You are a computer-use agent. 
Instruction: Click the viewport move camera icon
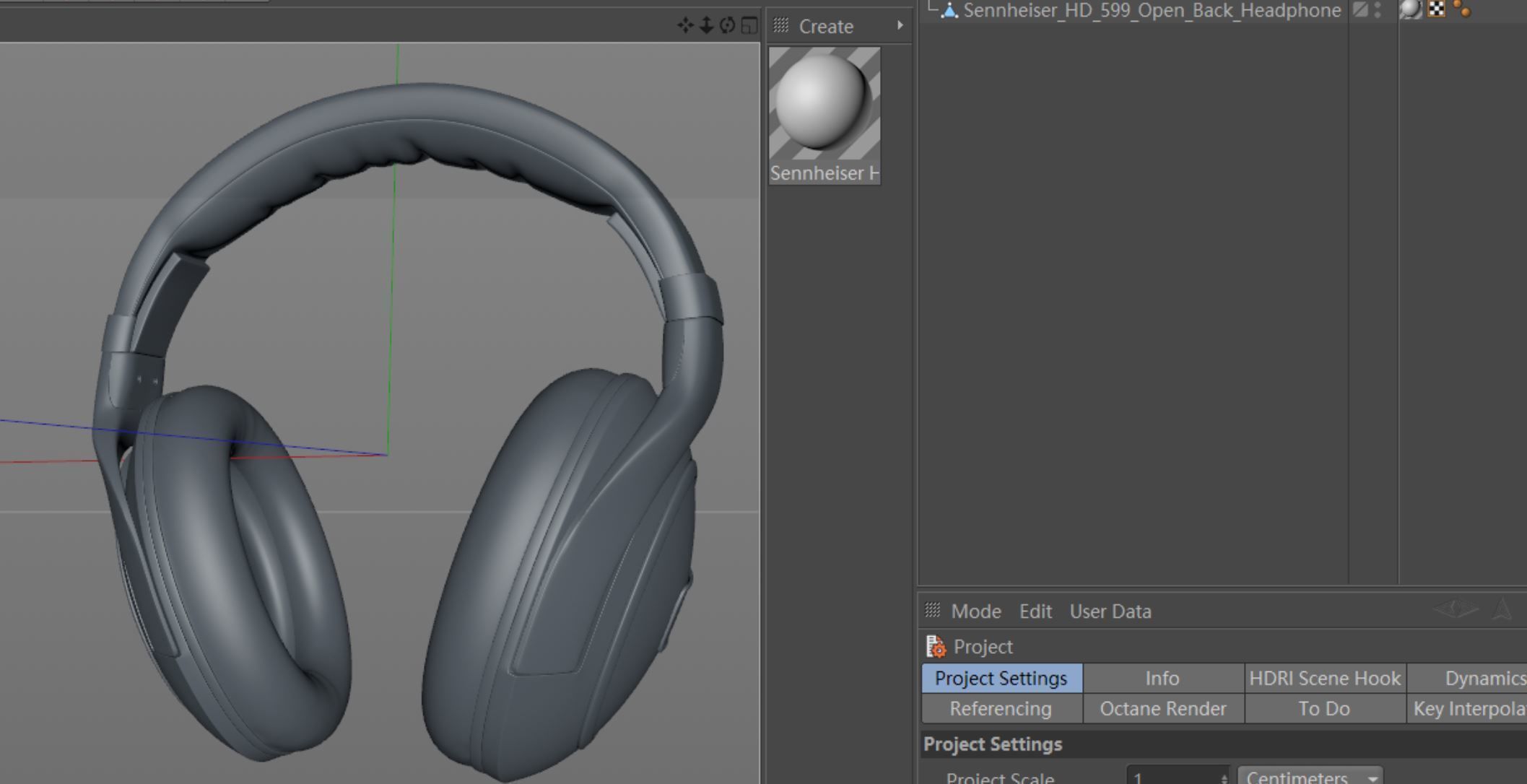point(684,26)
